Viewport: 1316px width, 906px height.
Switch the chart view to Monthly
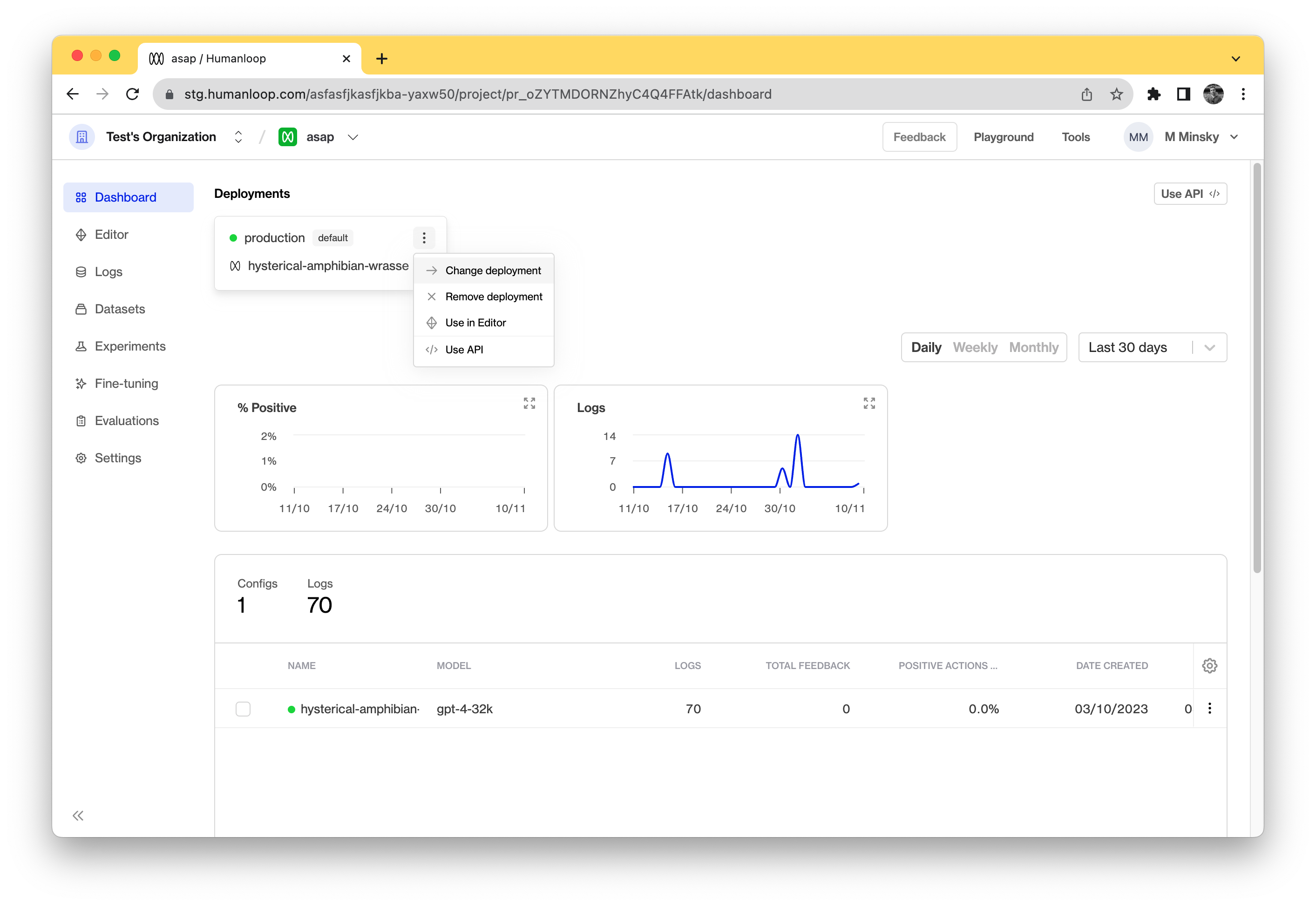(x=1034, y=347)
